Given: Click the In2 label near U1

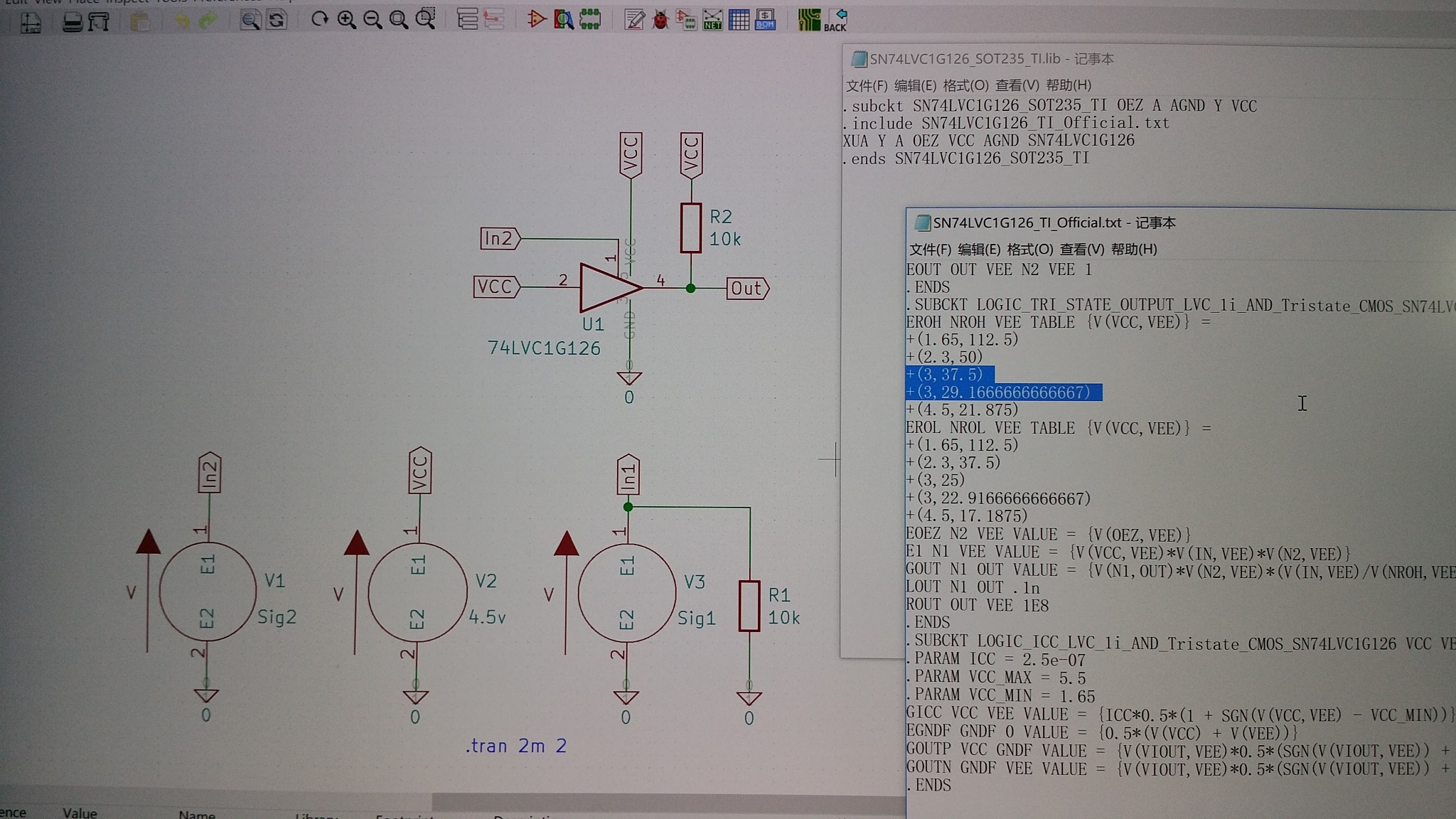Looking at the screenshot, I should [500, 238].
